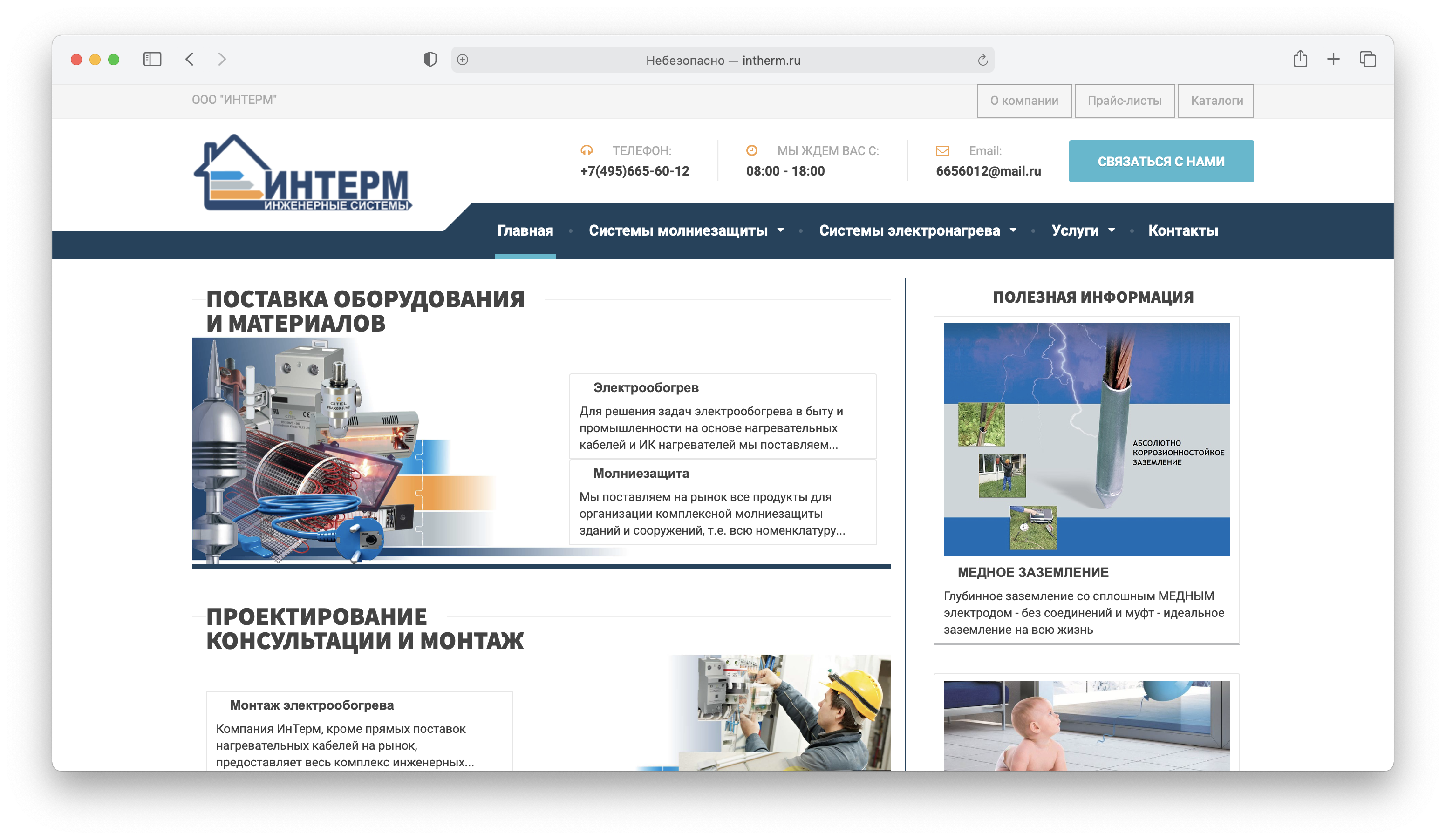The image size is (1446, 840).
Task: Click the Компания ИнТерм description paragraph
Action: (345, 745)
